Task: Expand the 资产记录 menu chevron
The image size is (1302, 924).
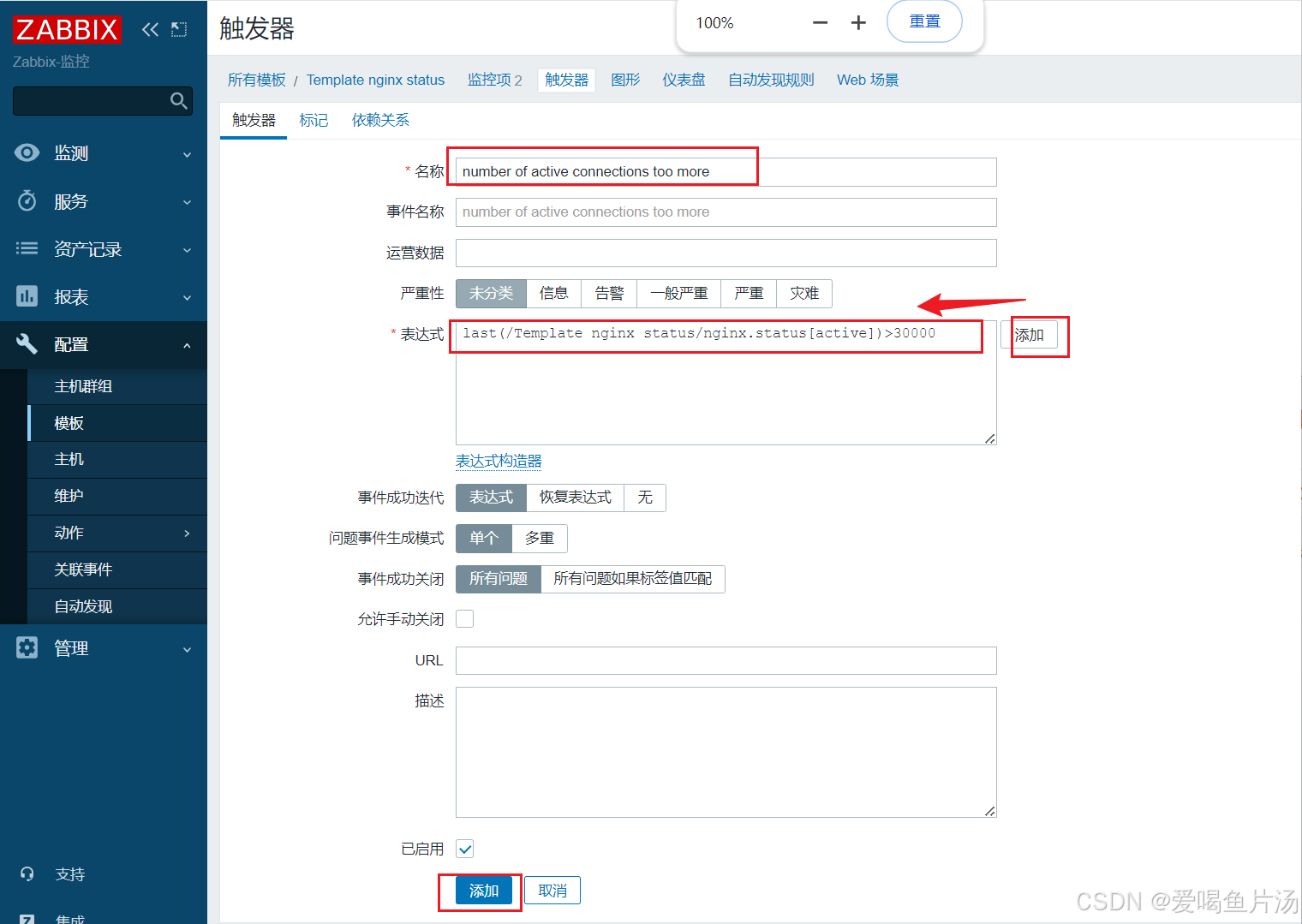Action: tap(187, 250)
